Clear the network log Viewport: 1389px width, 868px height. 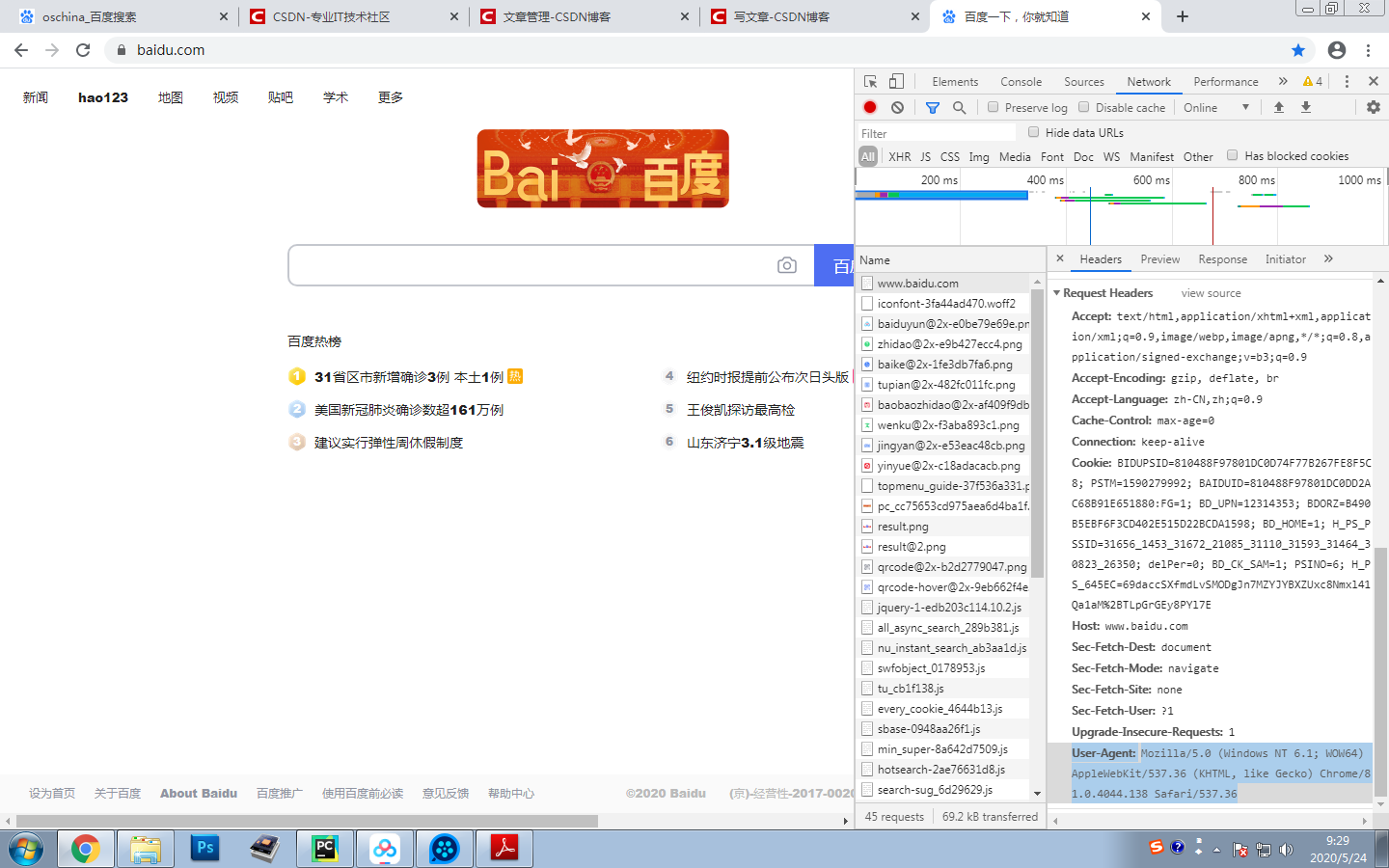[897, 108]
